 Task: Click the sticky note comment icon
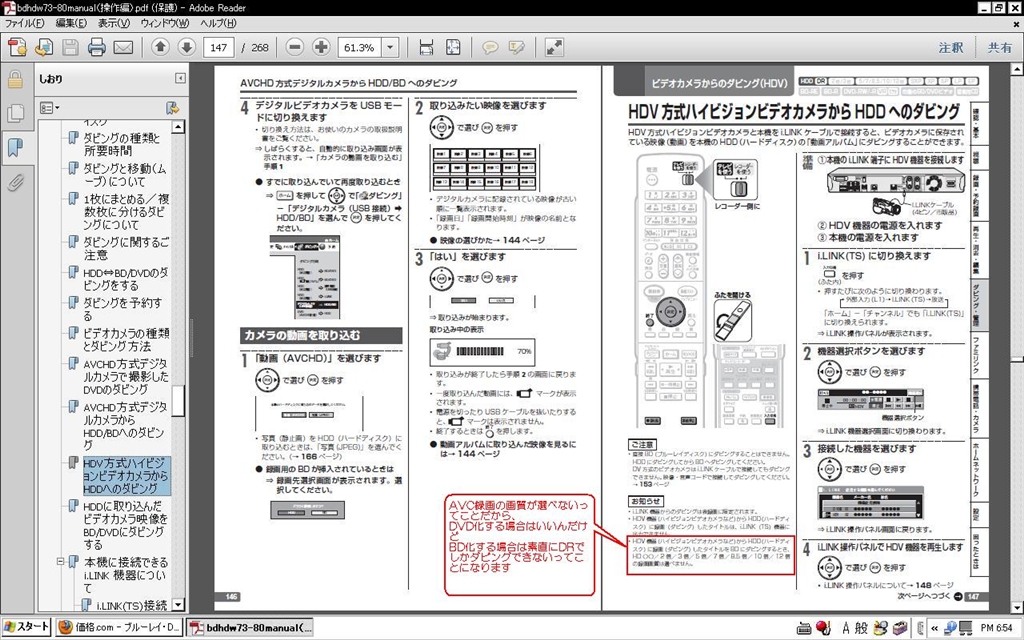[x=490, y=48]
